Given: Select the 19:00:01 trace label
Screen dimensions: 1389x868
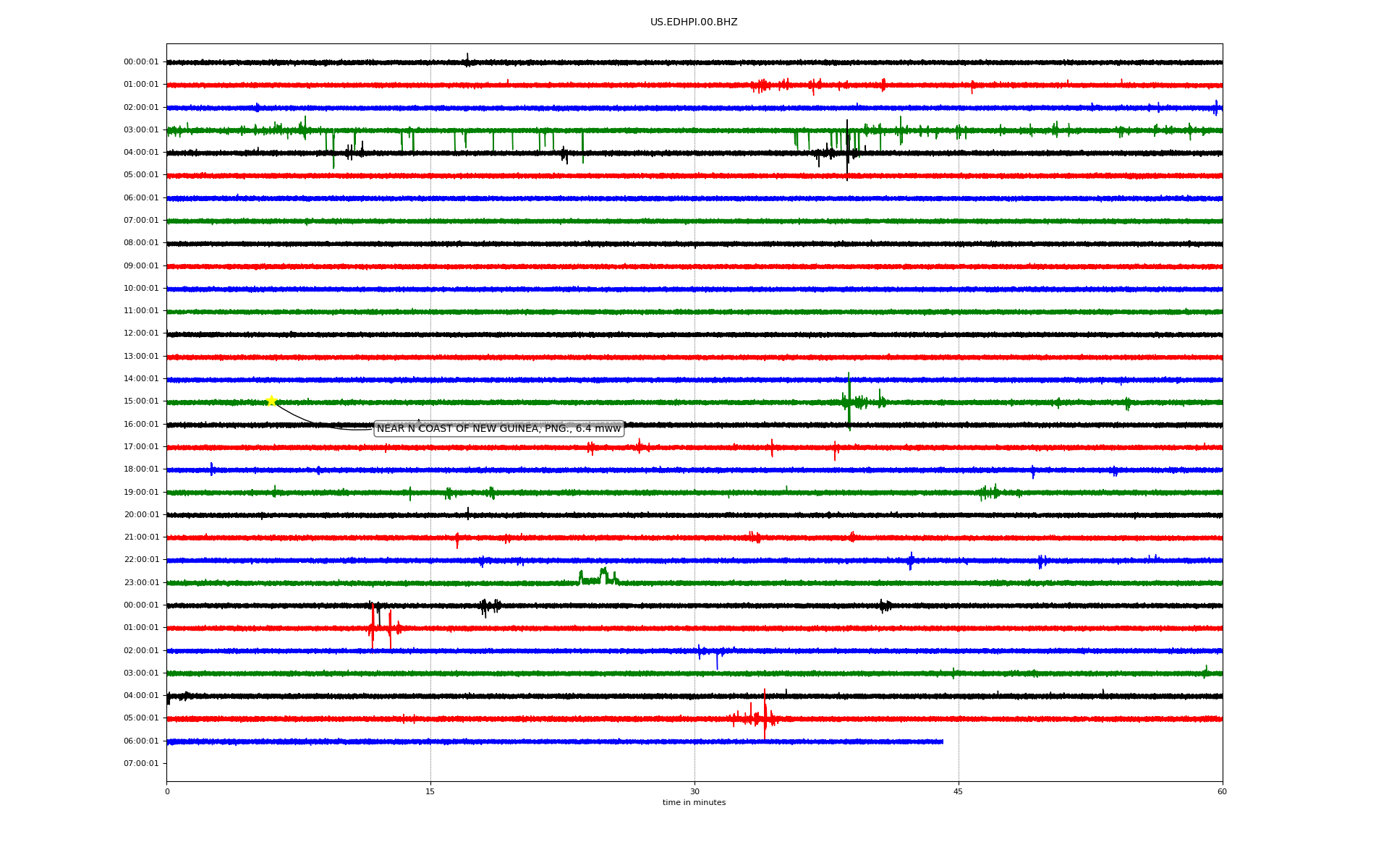Looking at the screenshot, I should [x=141, y=493].
